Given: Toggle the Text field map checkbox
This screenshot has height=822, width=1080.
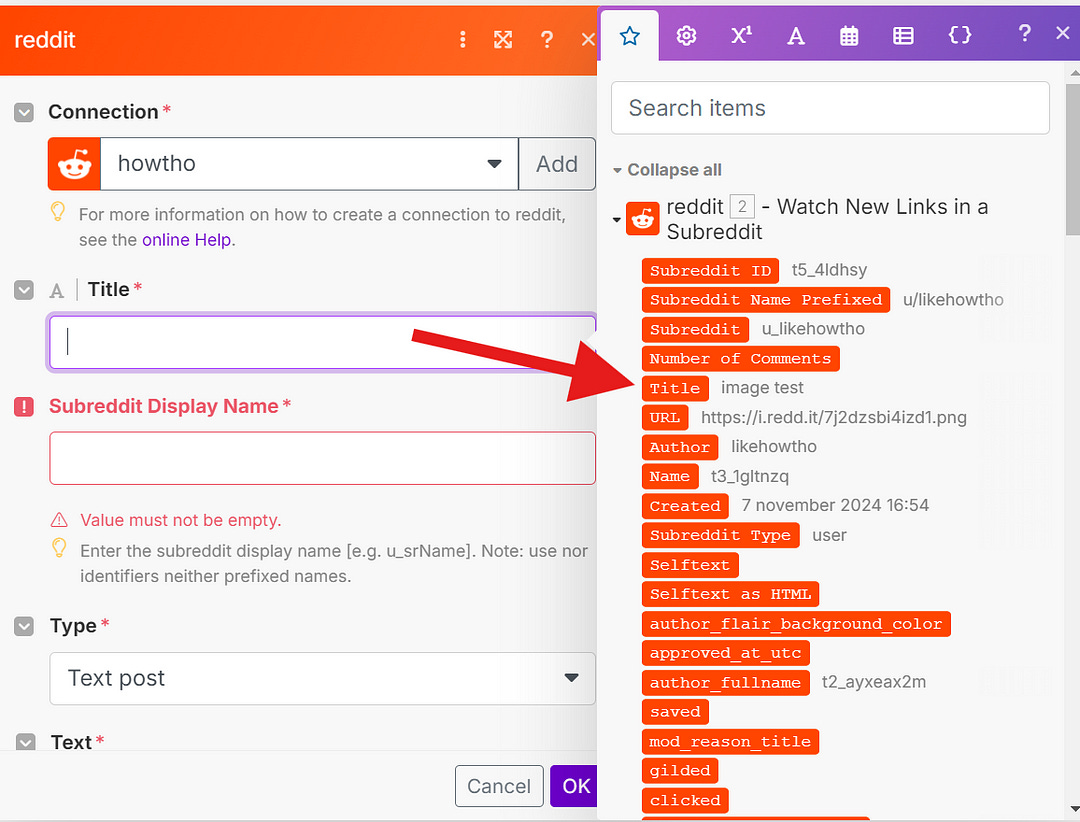Looking at the screenshot, I should [25, 742].
